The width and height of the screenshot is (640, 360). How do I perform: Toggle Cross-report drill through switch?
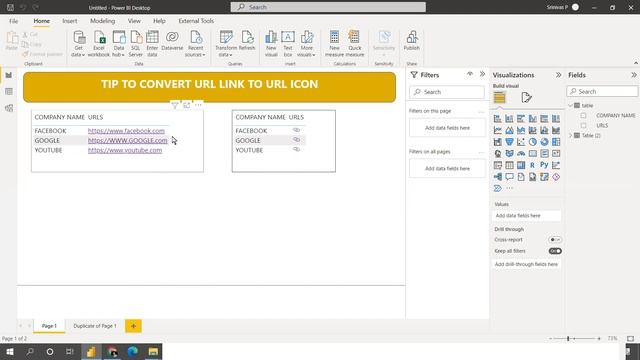(555, 240)
